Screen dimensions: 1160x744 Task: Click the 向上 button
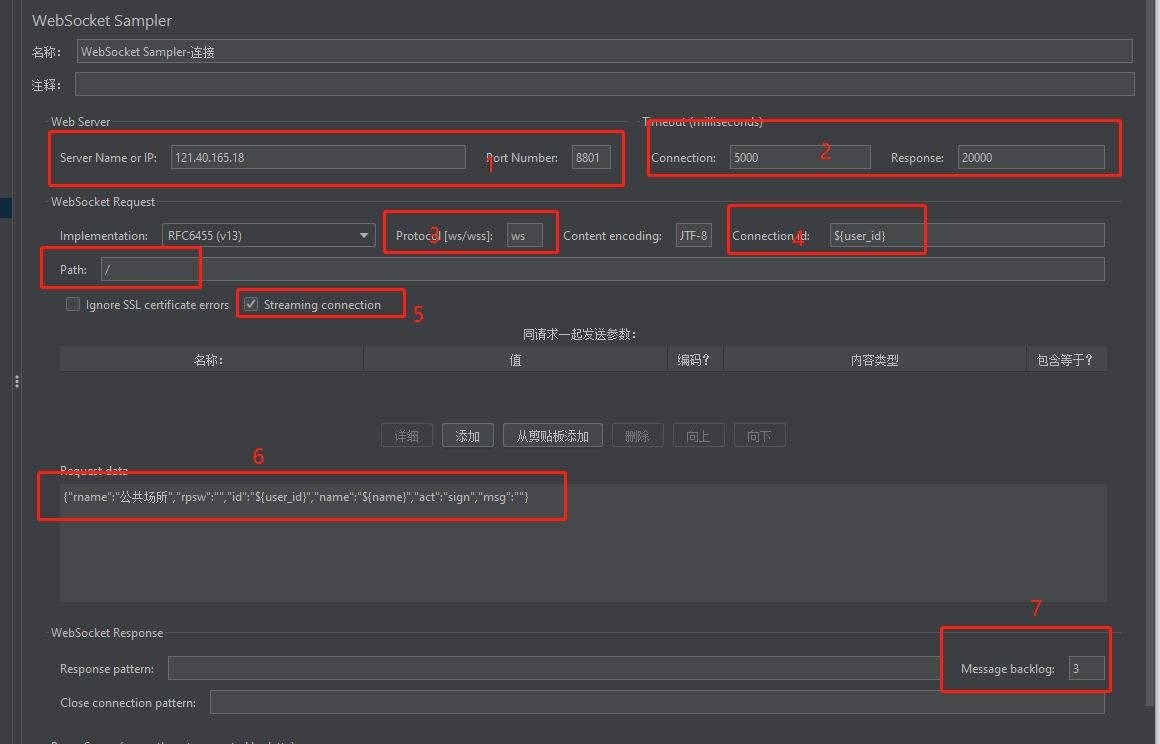tap(698, 436)
